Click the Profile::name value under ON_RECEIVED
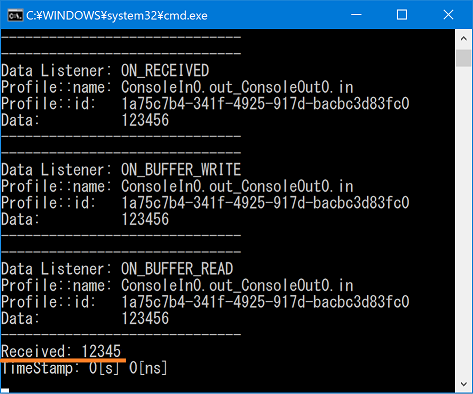Screen dimensions: 473x394 pyautogui.click(x=237, y=87)
